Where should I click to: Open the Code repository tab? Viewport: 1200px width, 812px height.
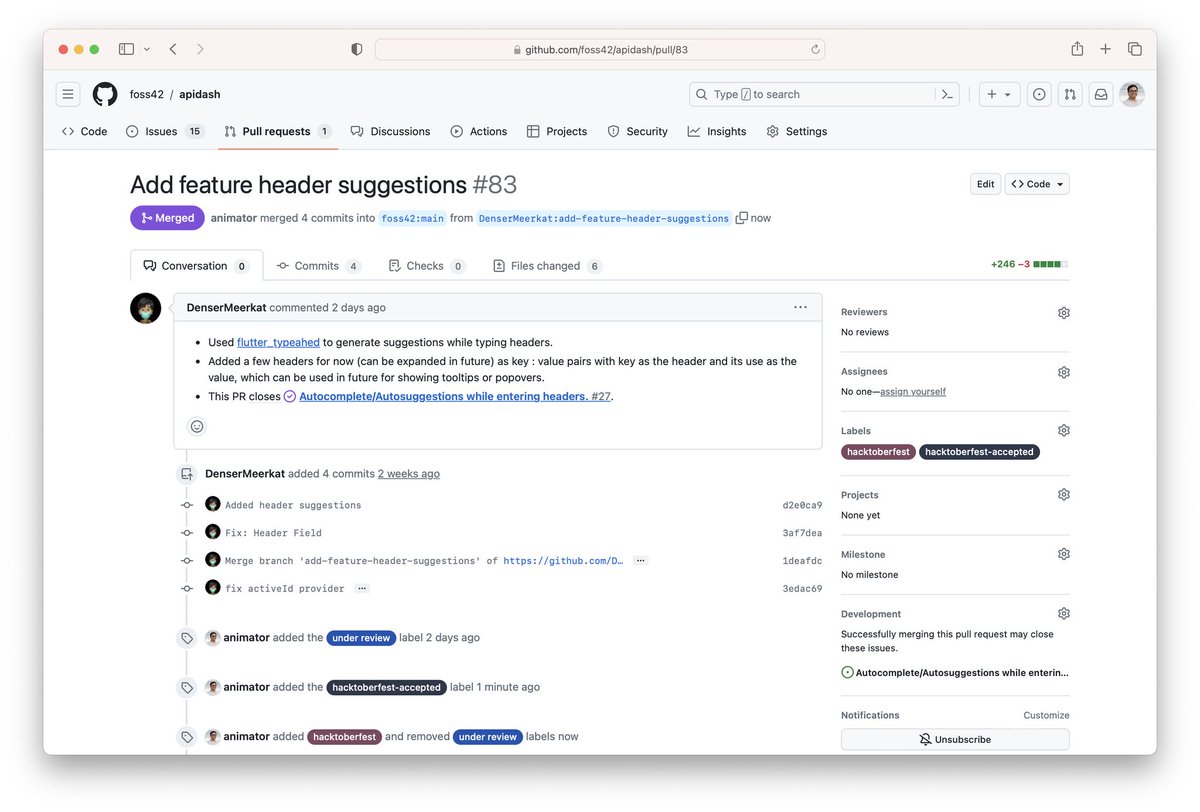click(85, 131)
